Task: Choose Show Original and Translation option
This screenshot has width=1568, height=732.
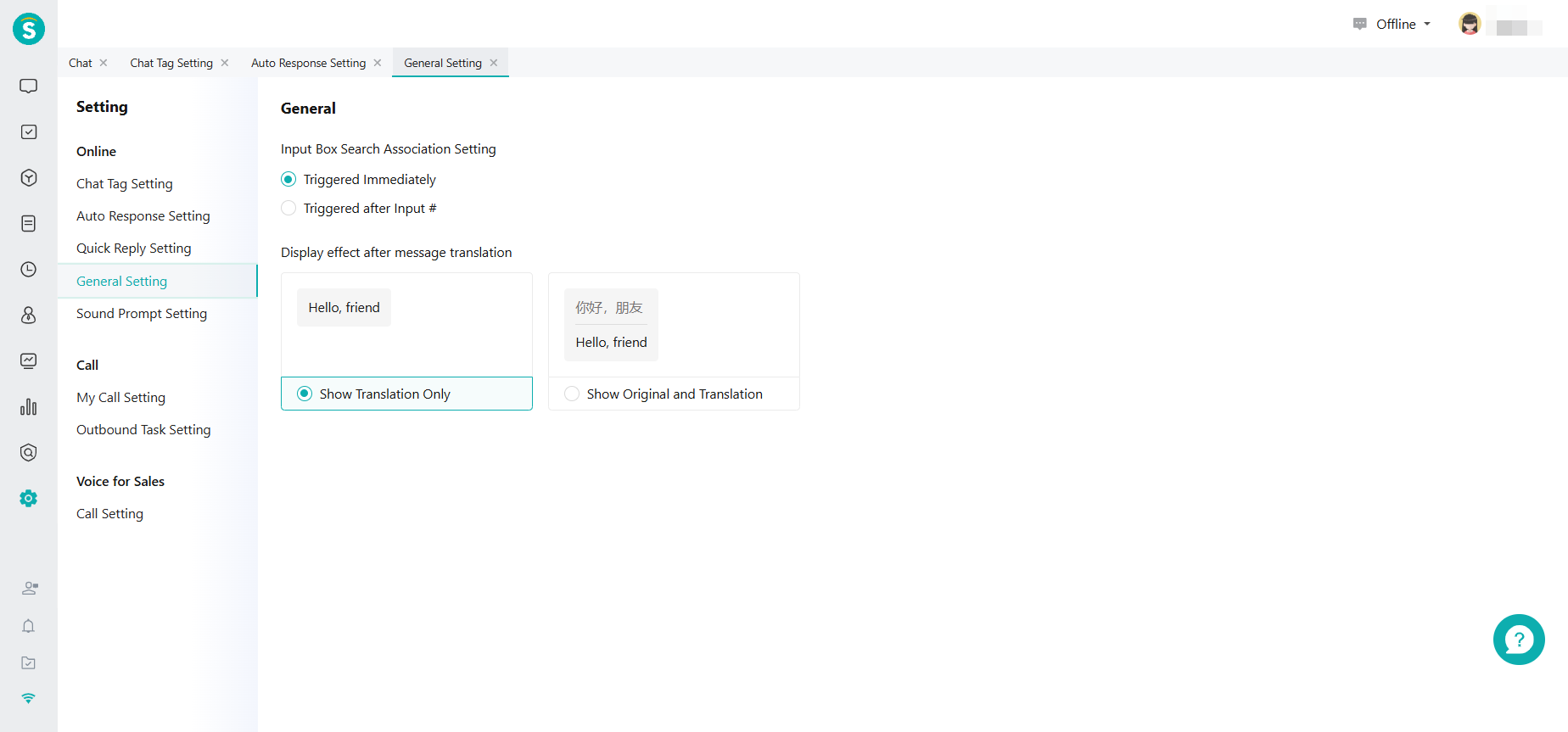Action: coord(572,394)
